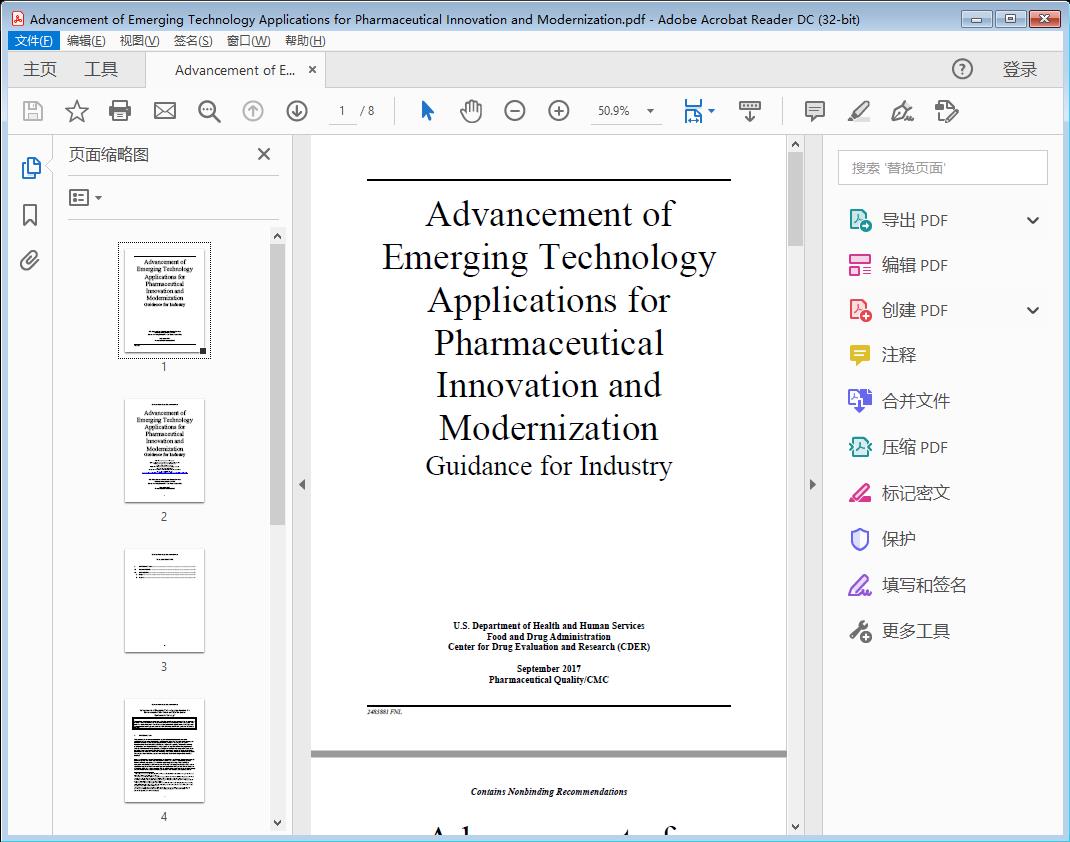Switch to the 主页 tab
1070x842 pixels.
point(40,69)
